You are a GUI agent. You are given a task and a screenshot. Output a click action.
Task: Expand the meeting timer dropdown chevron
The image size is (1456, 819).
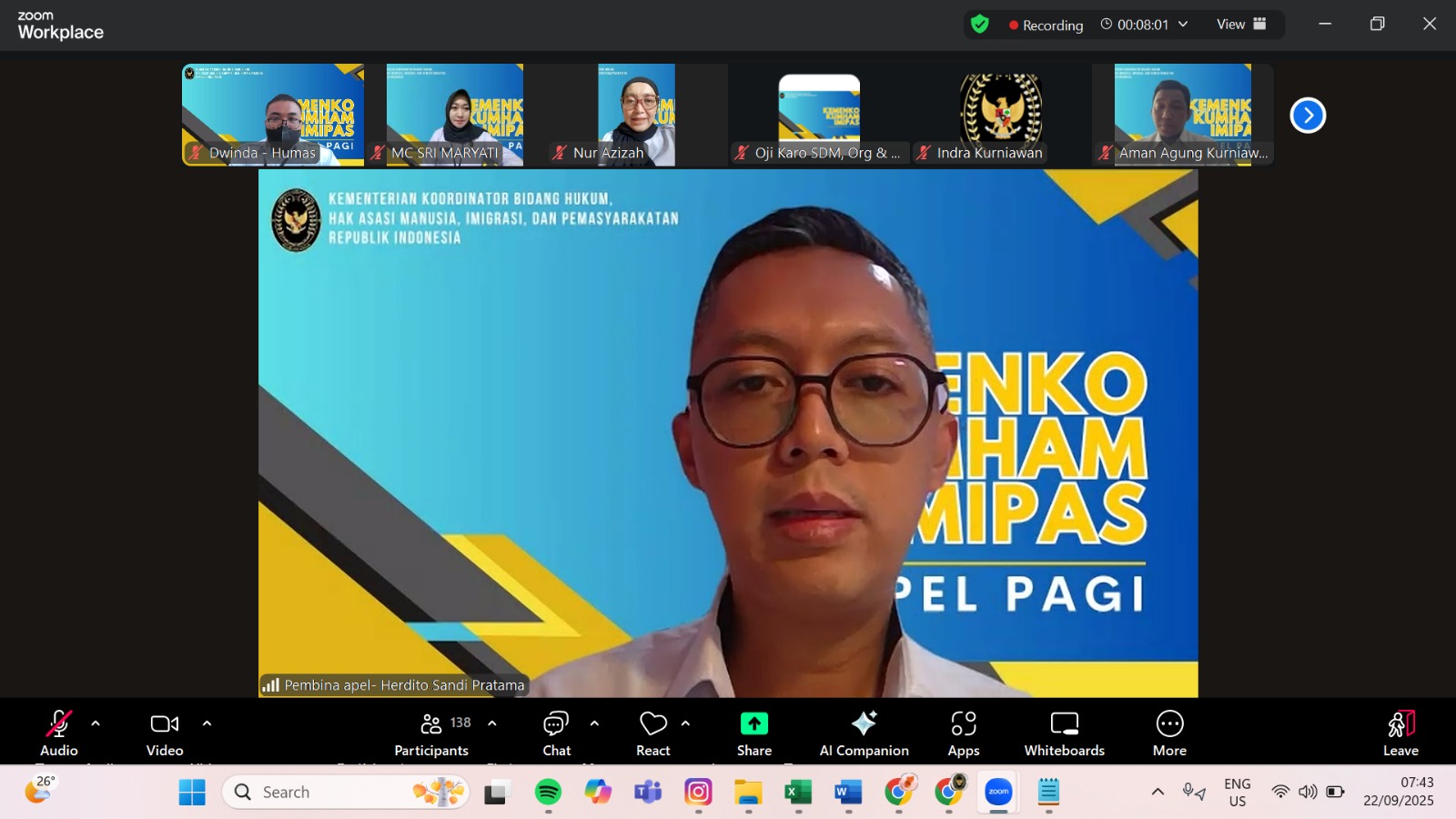coord(1183,25)
